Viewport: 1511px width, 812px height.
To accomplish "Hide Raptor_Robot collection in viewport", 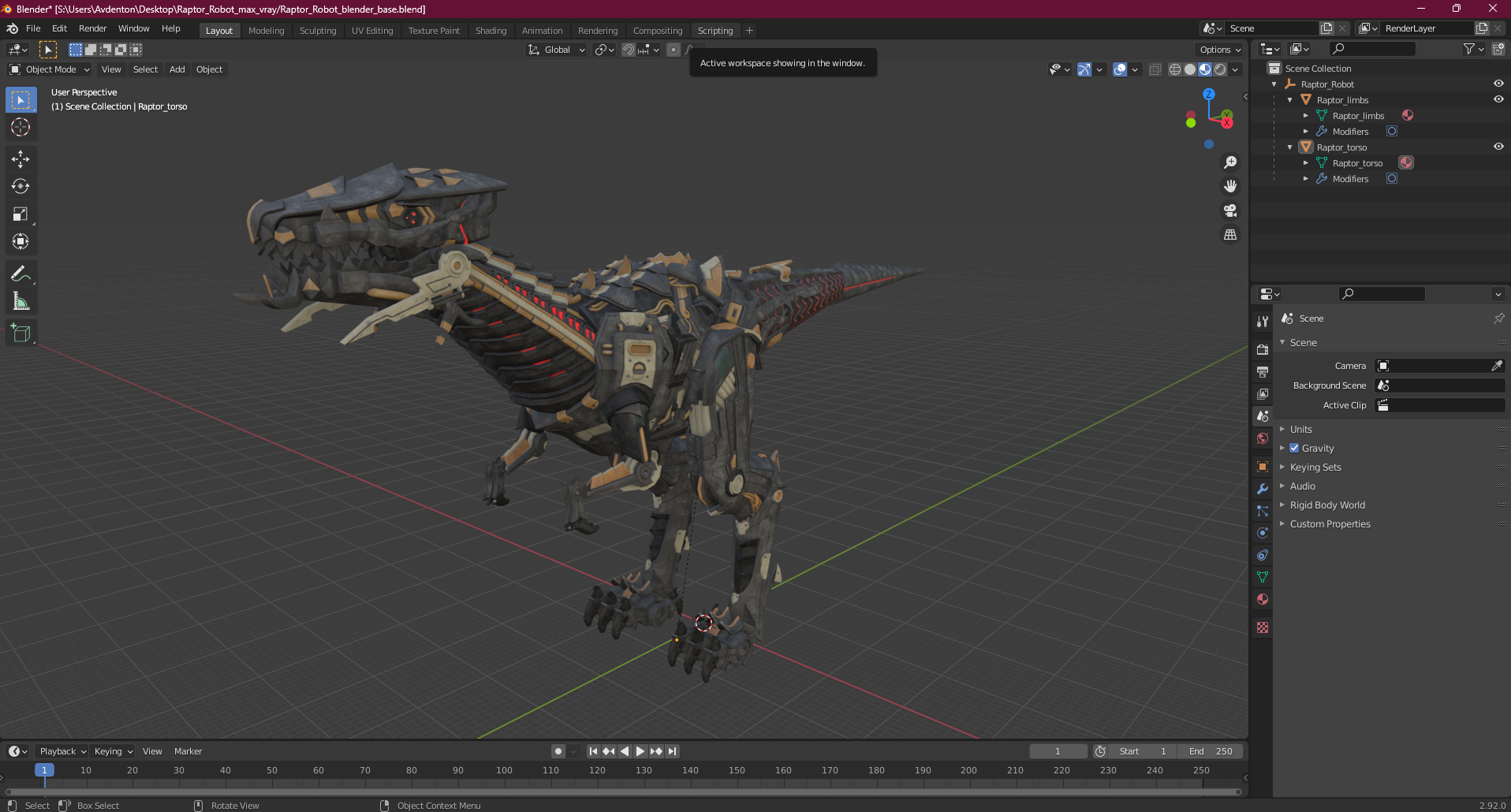I will (x=1498, y=84).
